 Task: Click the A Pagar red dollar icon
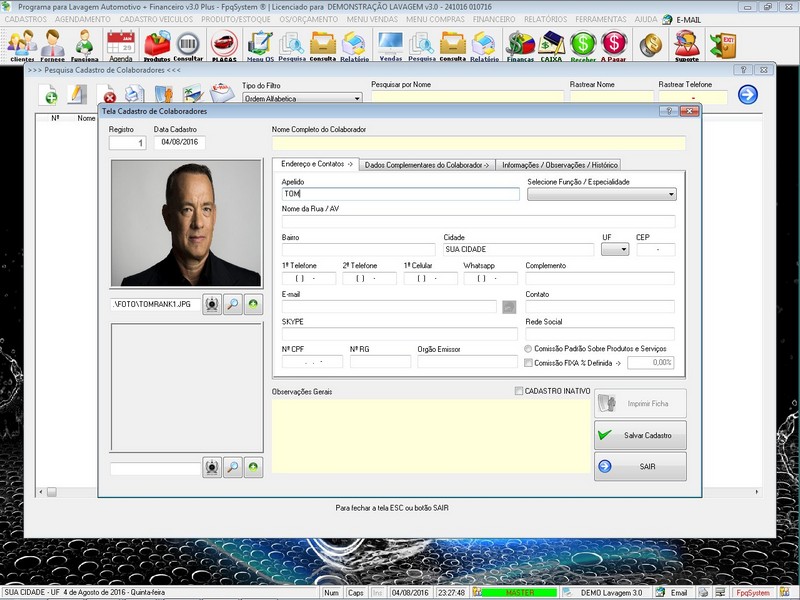[613, 45]
